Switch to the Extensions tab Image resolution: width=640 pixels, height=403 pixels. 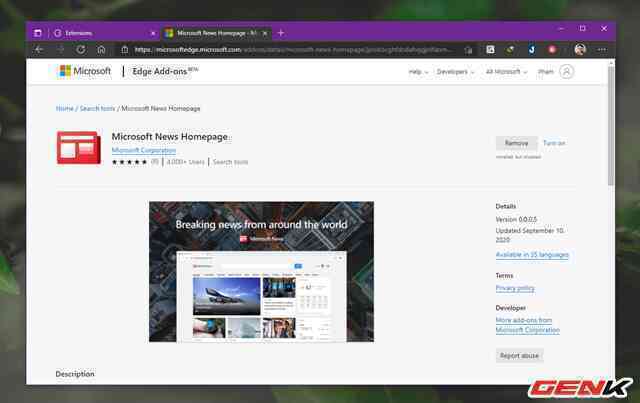(104, 33)
